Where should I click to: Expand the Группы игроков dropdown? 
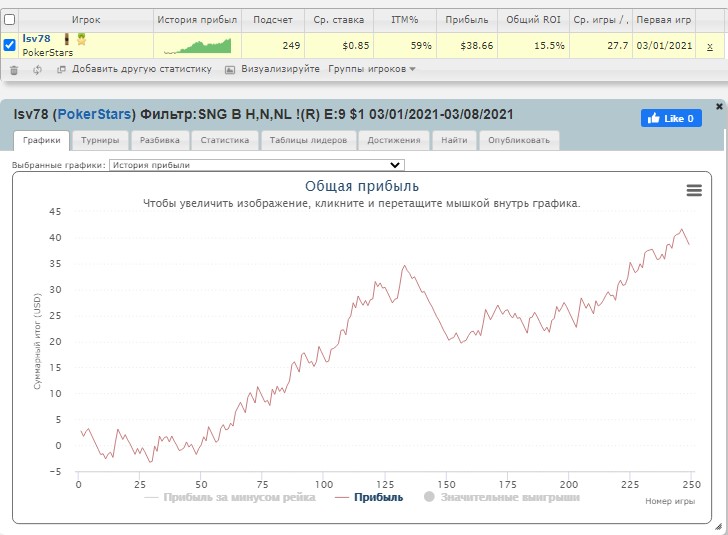[x=371, y=69]
